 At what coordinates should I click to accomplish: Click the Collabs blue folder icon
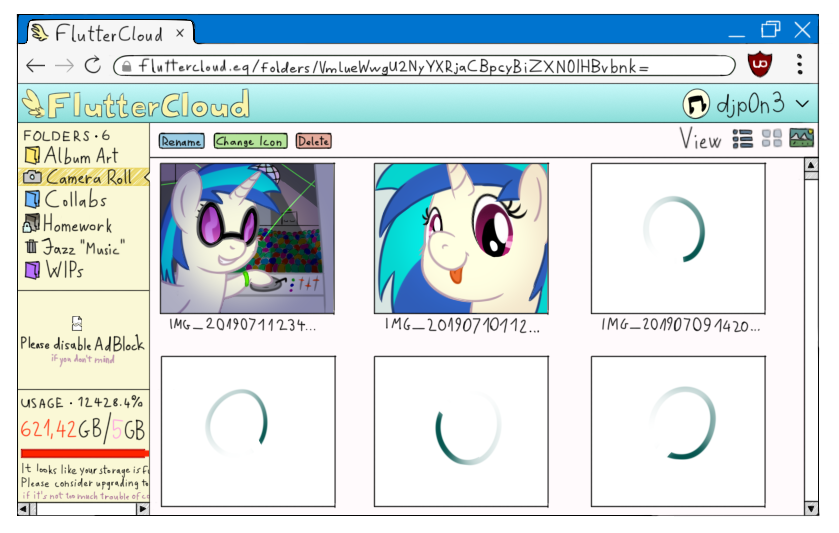coord(32,199)
